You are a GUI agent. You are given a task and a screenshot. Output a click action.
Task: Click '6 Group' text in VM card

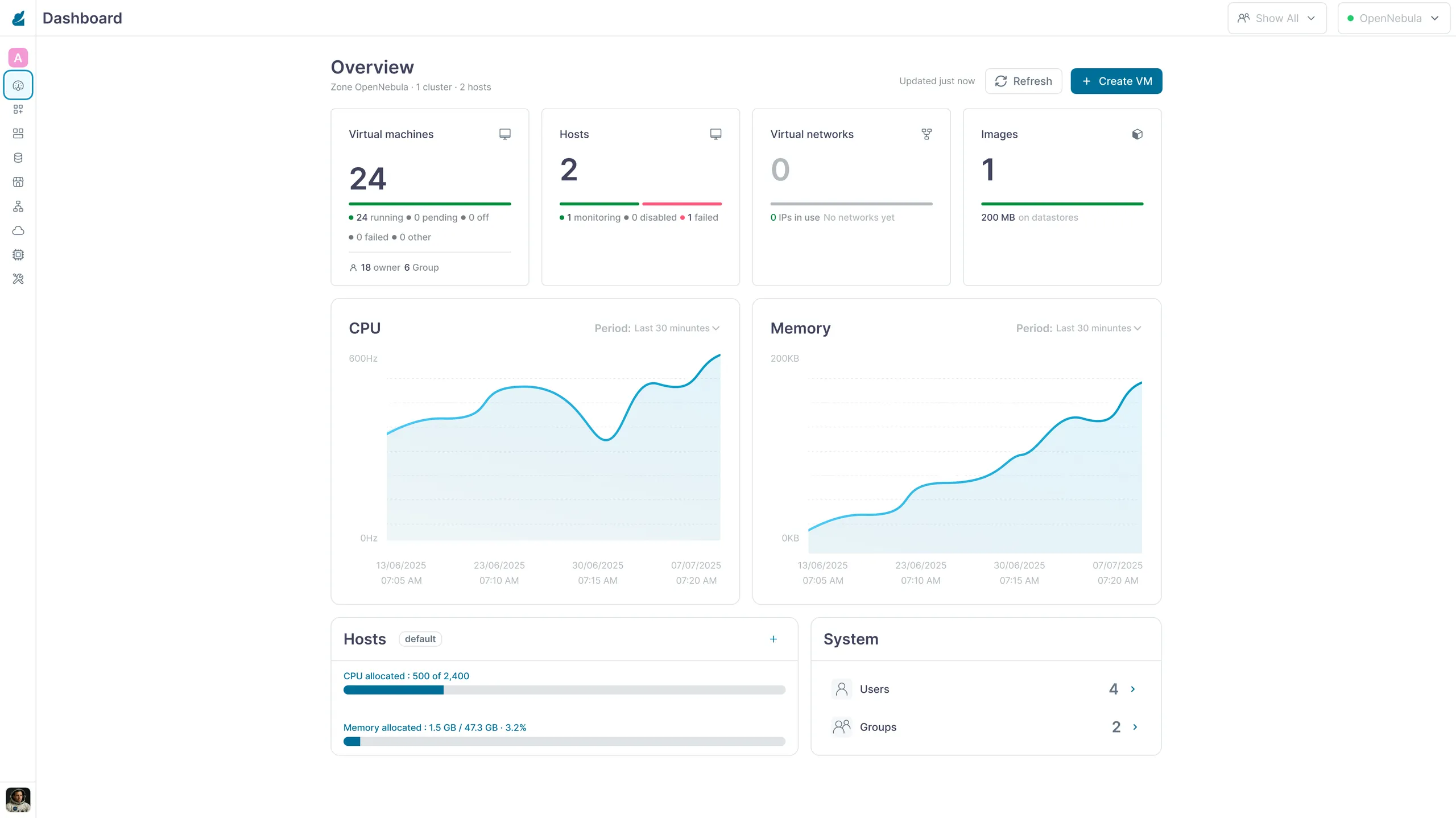(421, 267)
